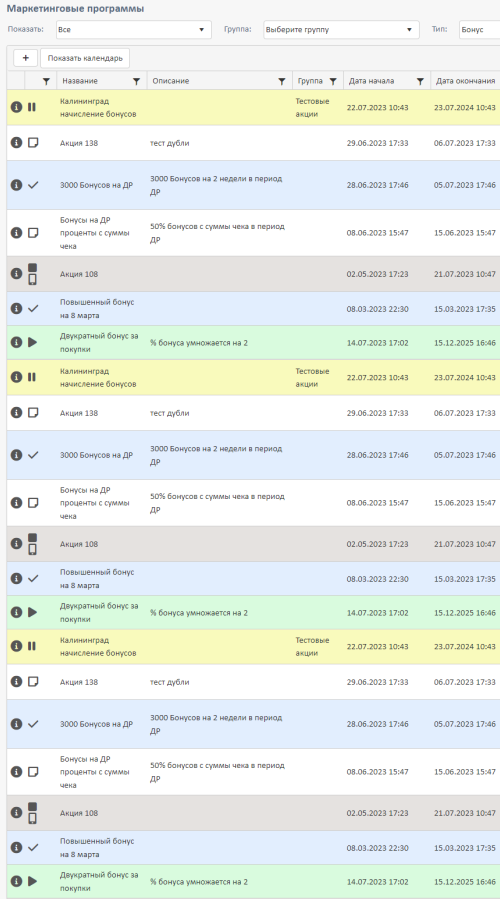Select the last Повышенный бонус на 8 марта name
Image resolution: width=500 pixels, height=900 pixels.
pyautogui.click(x=97, y=848)
